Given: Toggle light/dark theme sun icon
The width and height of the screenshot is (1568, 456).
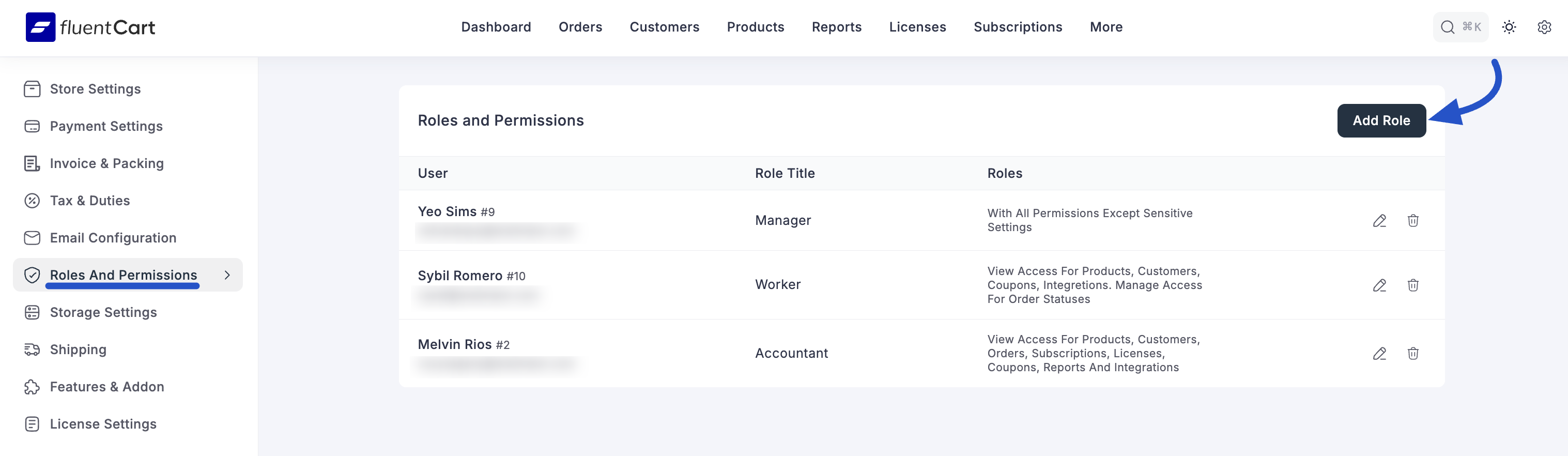Looking at the screenshot, I should click(1509, 27).
